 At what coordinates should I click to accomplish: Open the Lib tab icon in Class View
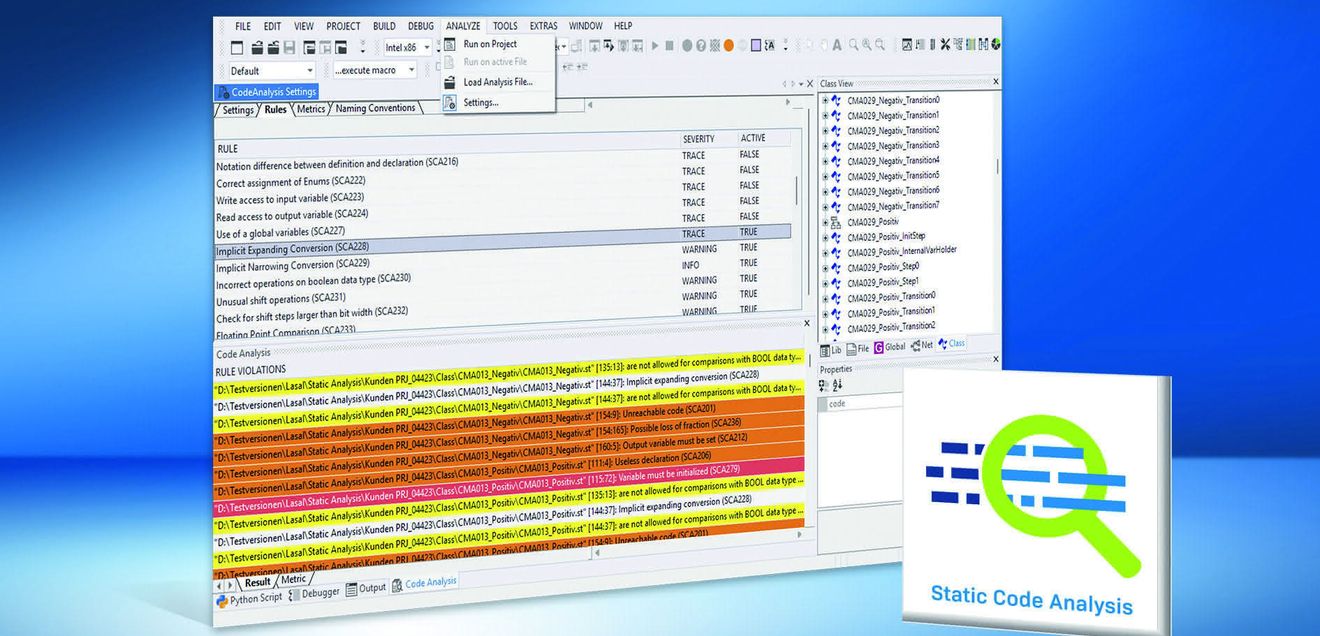(x=831, y=347)
